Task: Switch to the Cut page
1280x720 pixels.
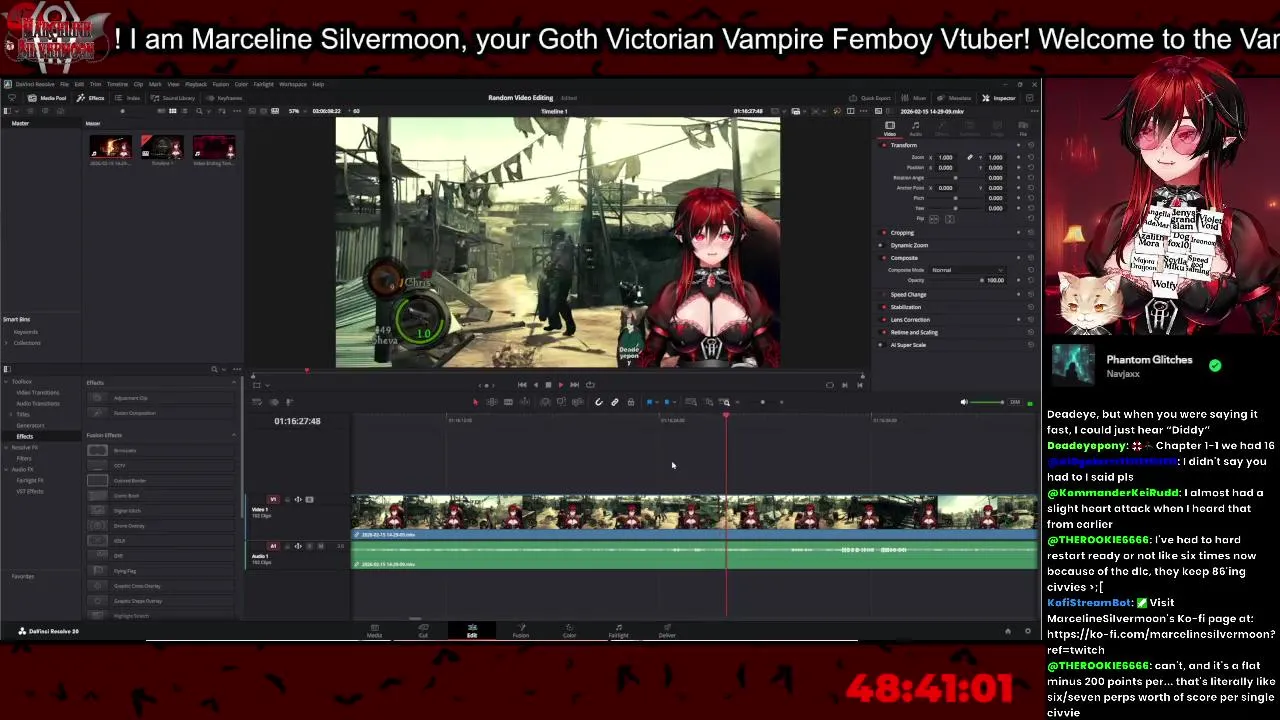Action: (423, 631)
